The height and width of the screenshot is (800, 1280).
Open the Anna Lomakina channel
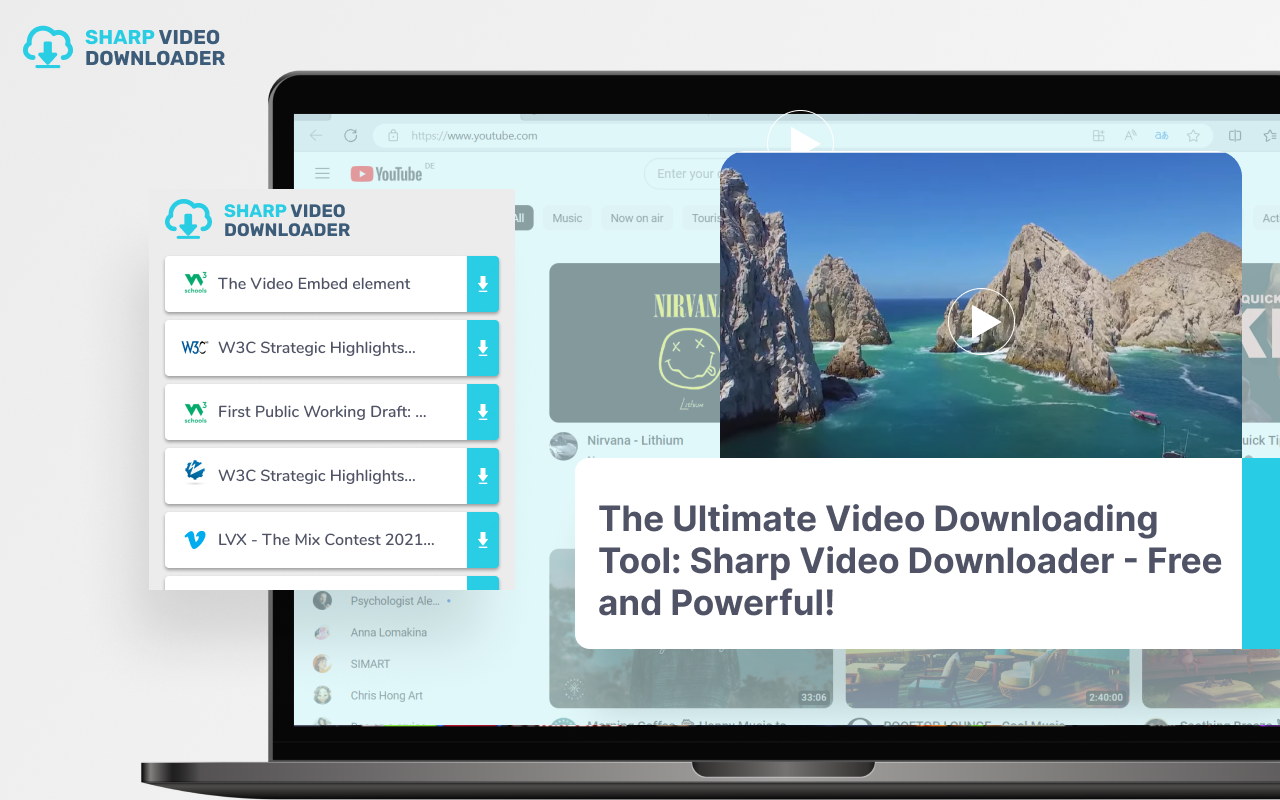388,632
